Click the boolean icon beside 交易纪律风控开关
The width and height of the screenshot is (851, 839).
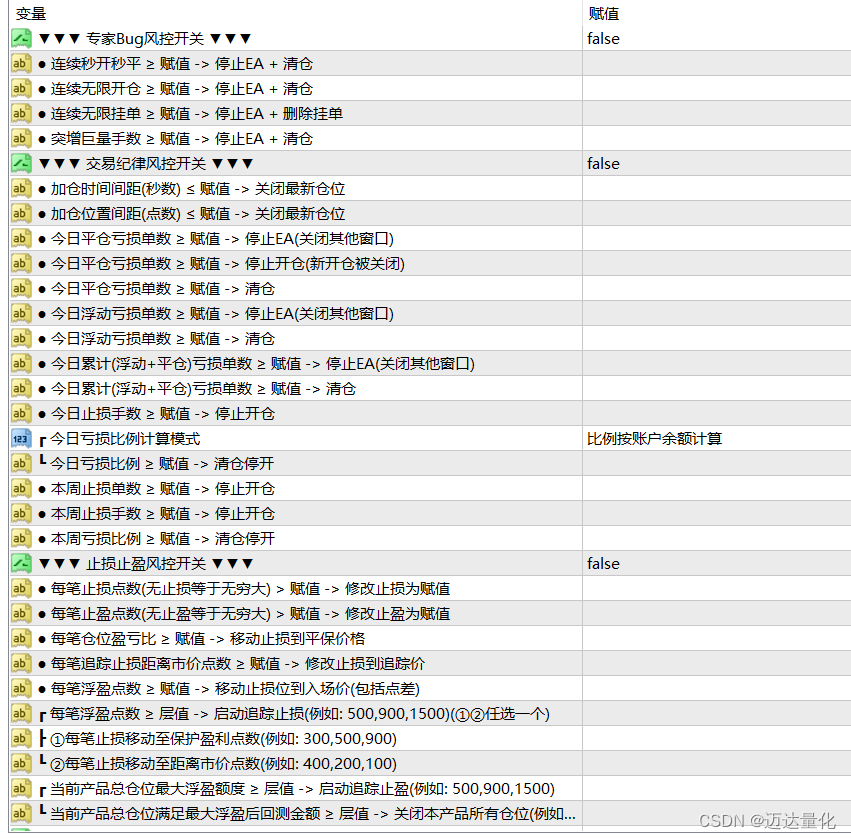point(21,163)
